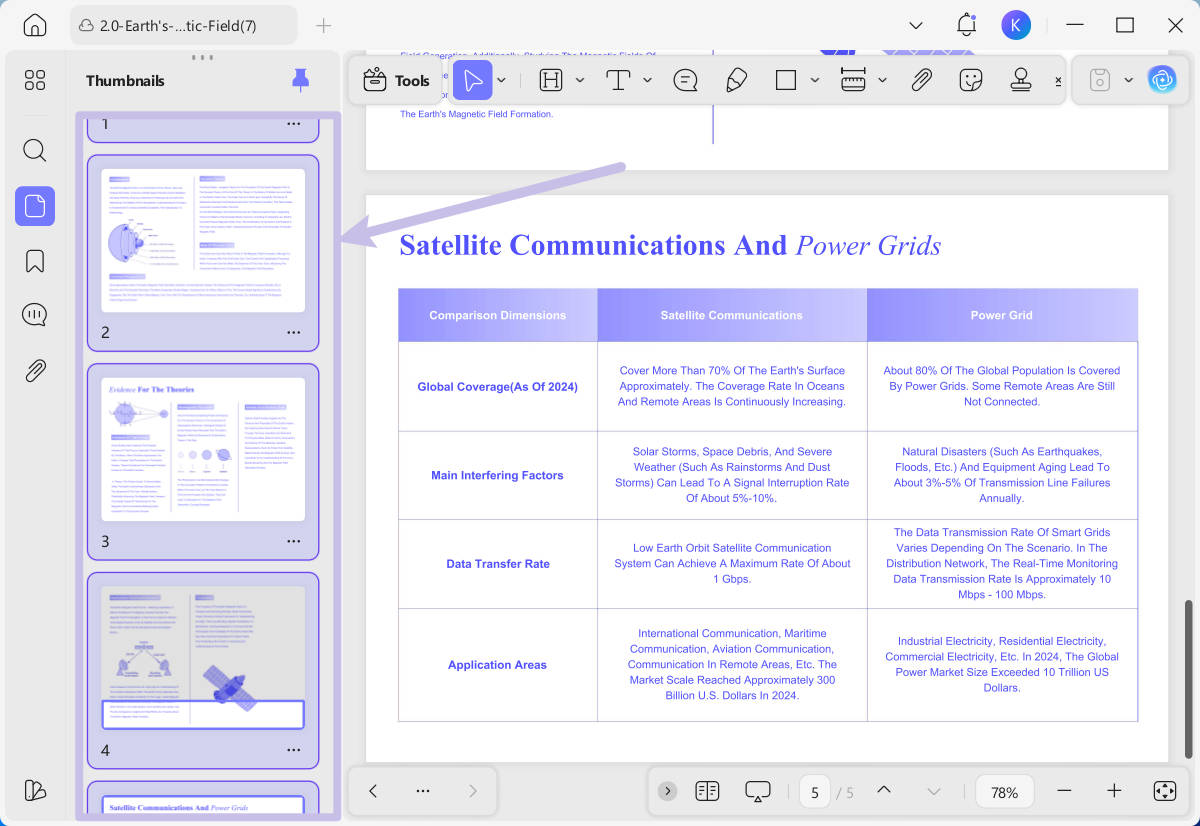Select the stamp tool

pos(1020,81)
